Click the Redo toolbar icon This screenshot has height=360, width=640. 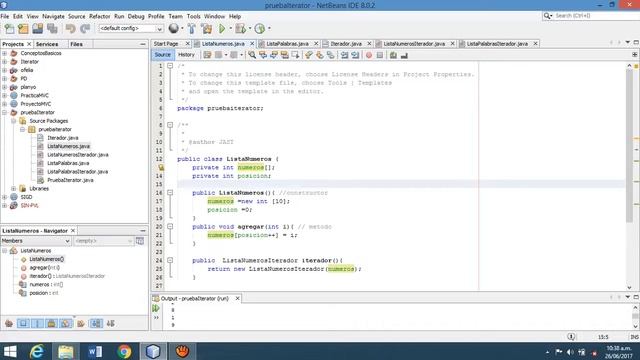(x=85, y=29)
